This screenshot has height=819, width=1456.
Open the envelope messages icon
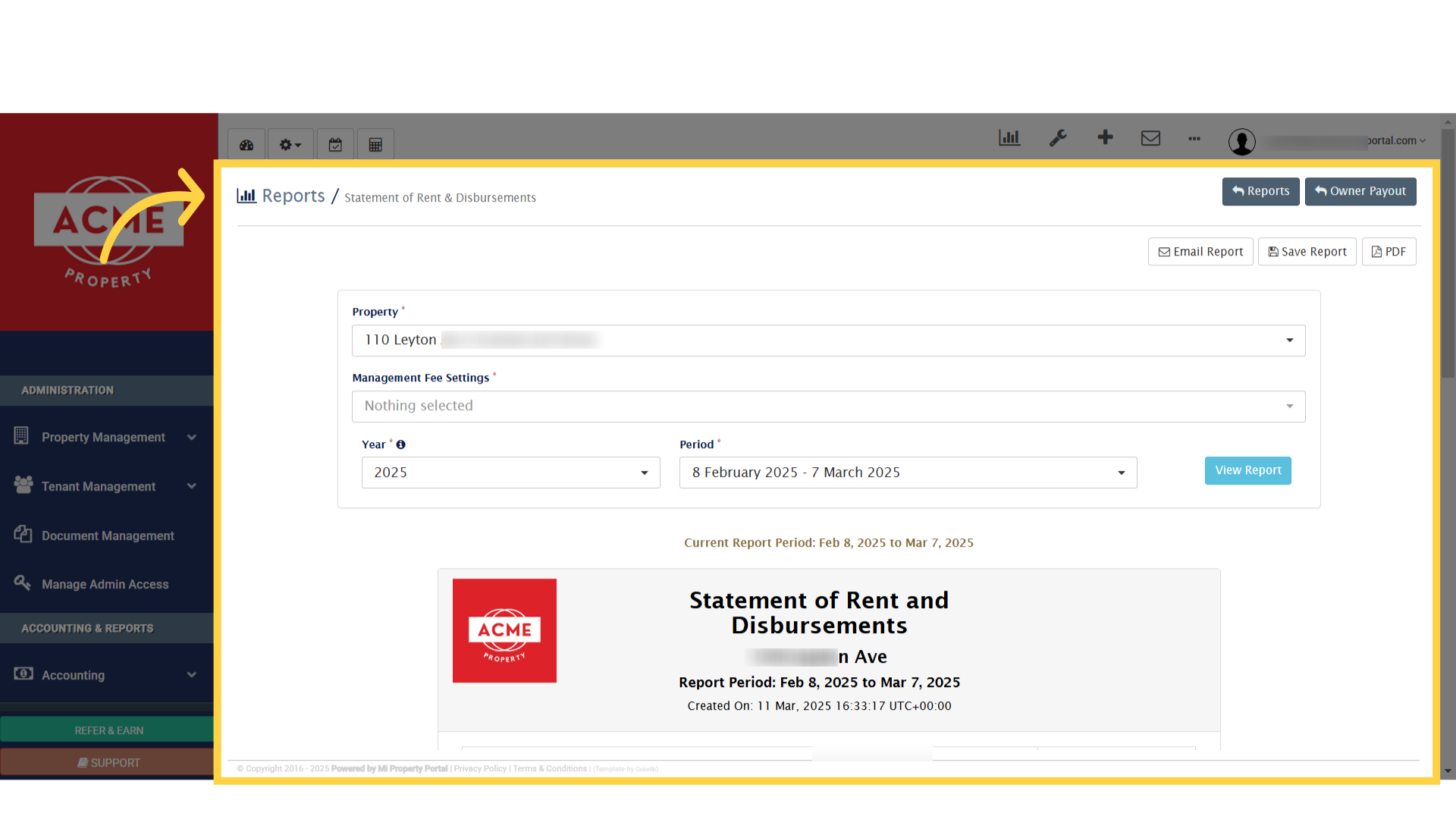coord(1150,138)
